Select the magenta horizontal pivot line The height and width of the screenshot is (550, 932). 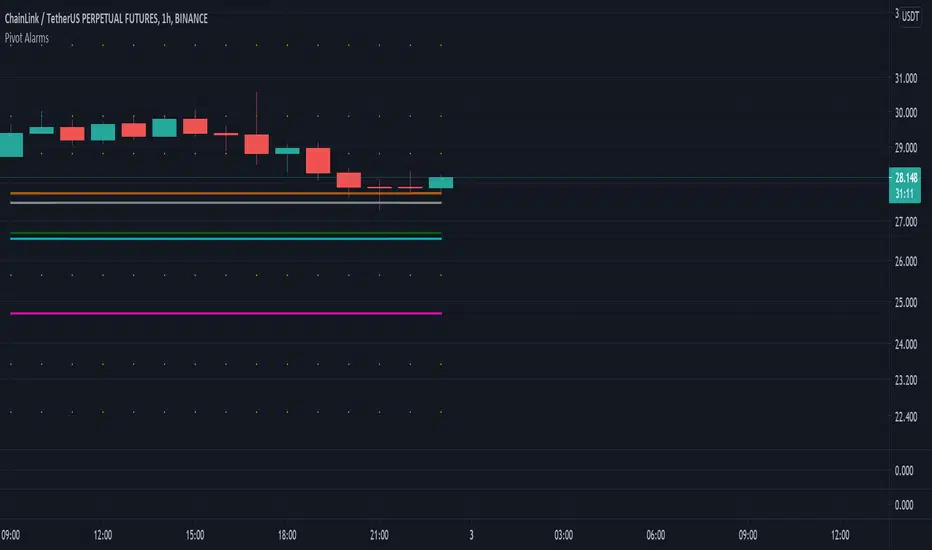pos(220,313)
